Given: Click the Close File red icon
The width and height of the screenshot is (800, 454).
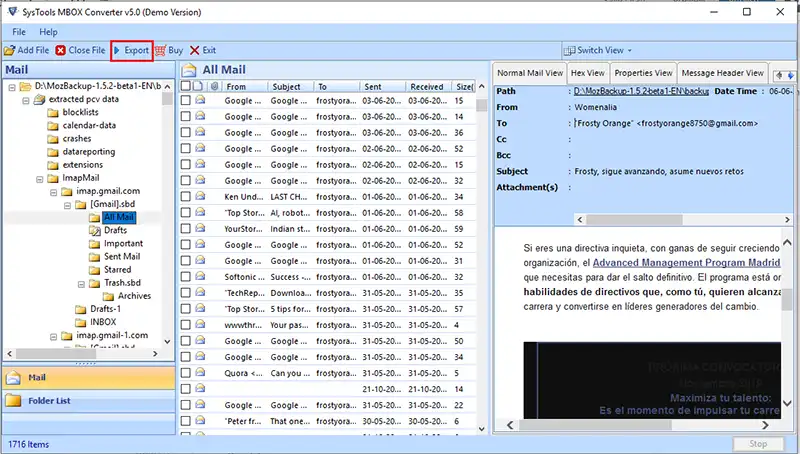Looking at the screenshot, I should tap(61, 51).
